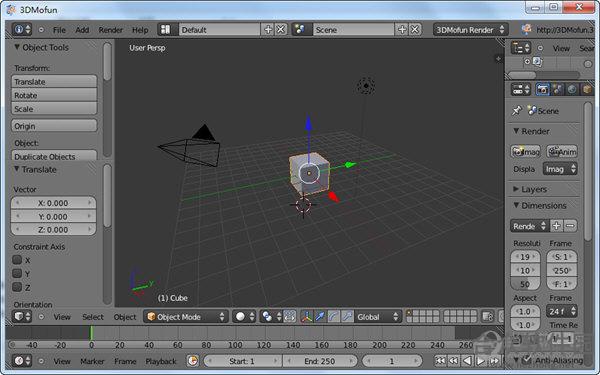Open the viewport shading sphere selector

245,317
